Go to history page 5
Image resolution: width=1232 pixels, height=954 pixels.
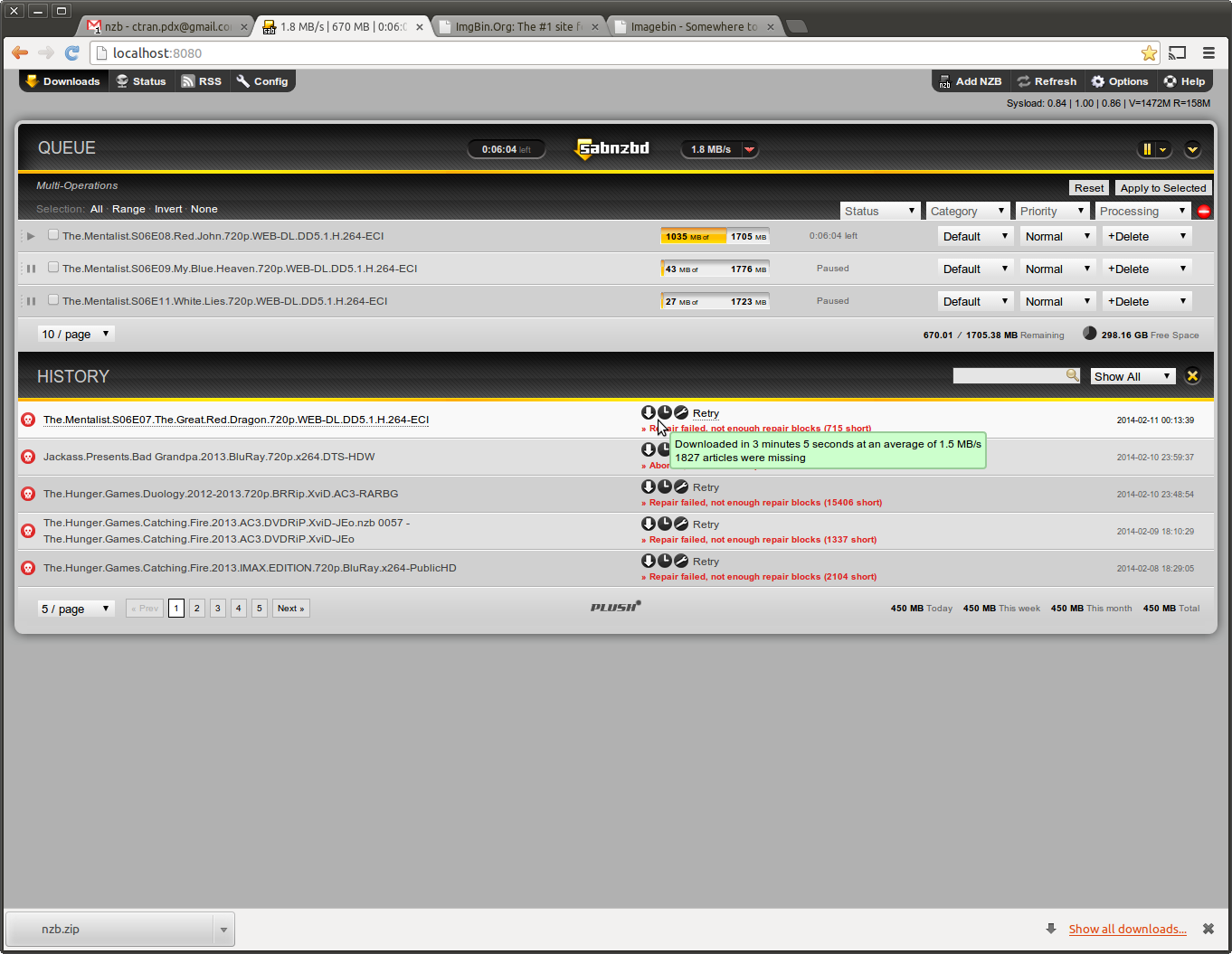(259, 609)
